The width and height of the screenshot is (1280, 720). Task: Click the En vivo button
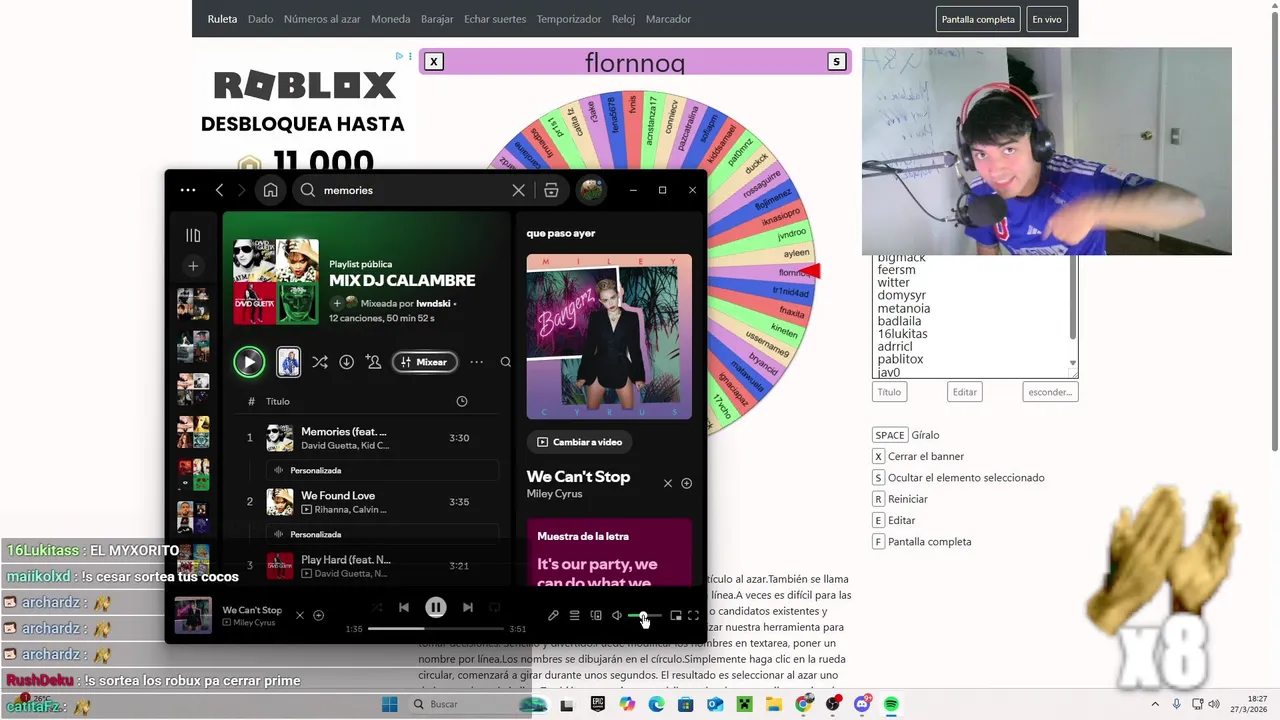pos(1047,19)
